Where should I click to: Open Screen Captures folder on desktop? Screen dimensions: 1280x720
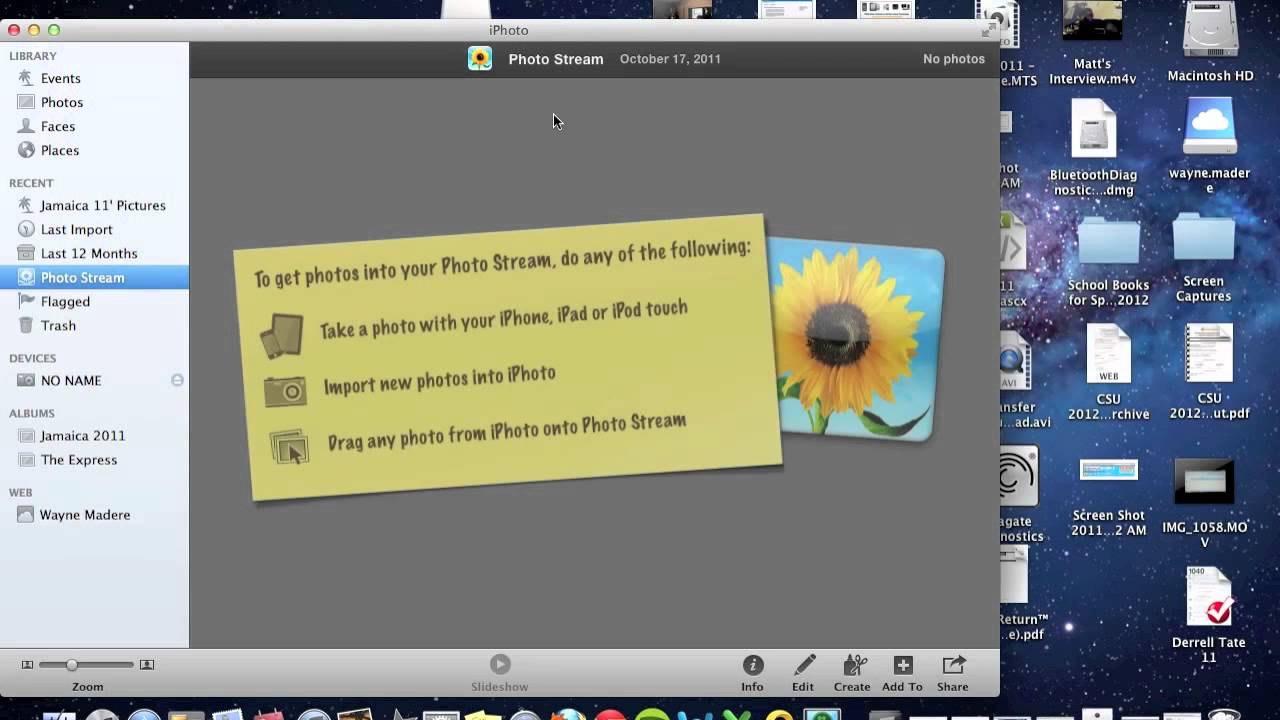pos(1204,258)
